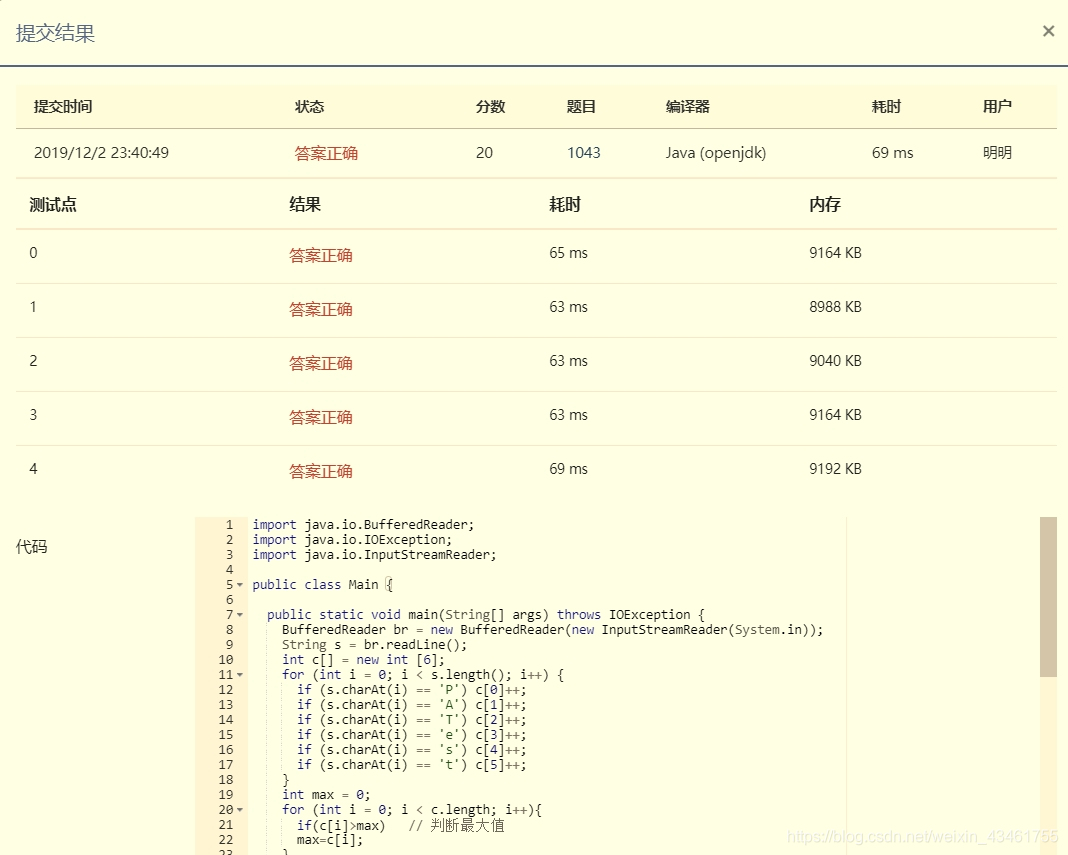Collapse the for-loop fold at line 11
The height and width of the screenshot is (855, 1068).
240,675
